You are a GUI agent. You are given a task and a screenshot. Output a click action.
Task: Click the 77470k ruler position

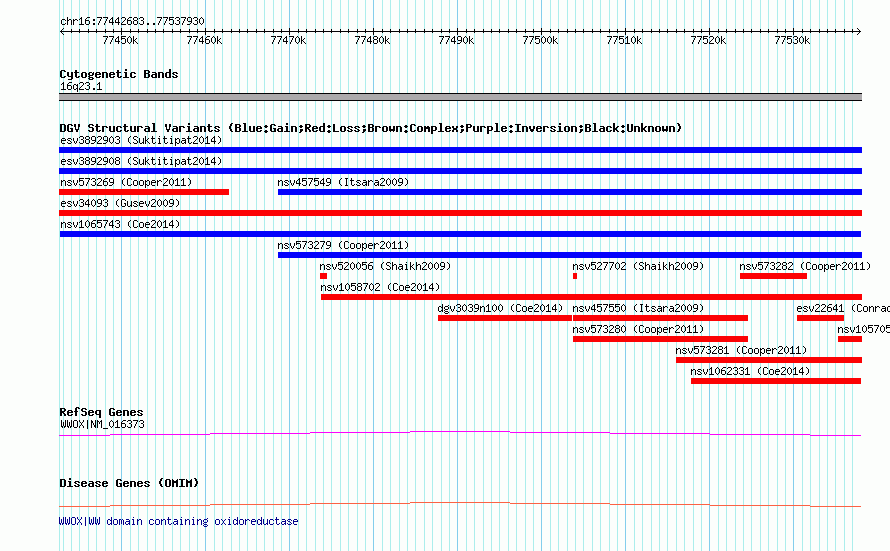pyautogui.click(x=288, y=40)
